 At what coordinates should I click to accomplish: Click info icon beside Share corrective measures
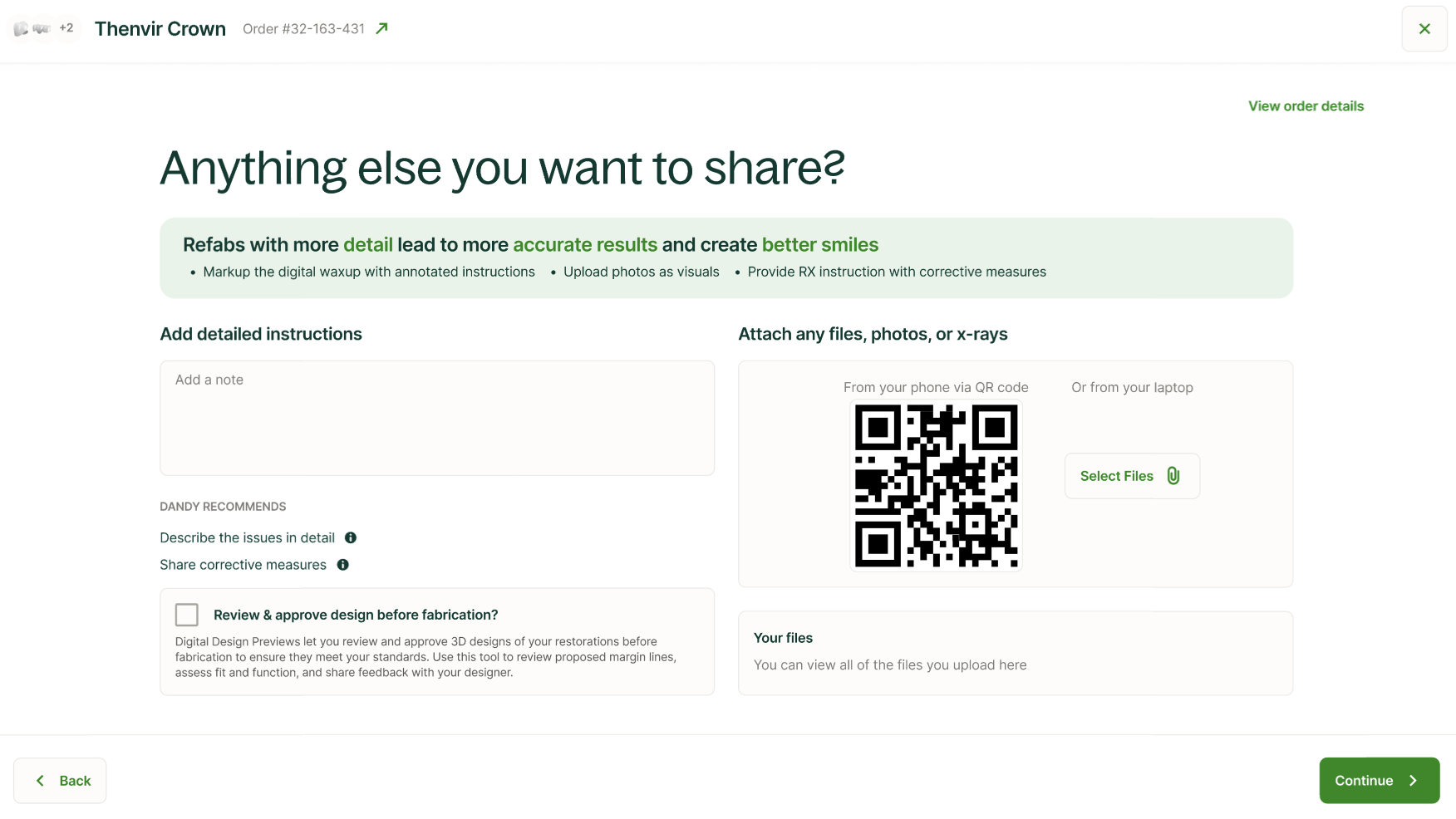click(x=342, y=565)
